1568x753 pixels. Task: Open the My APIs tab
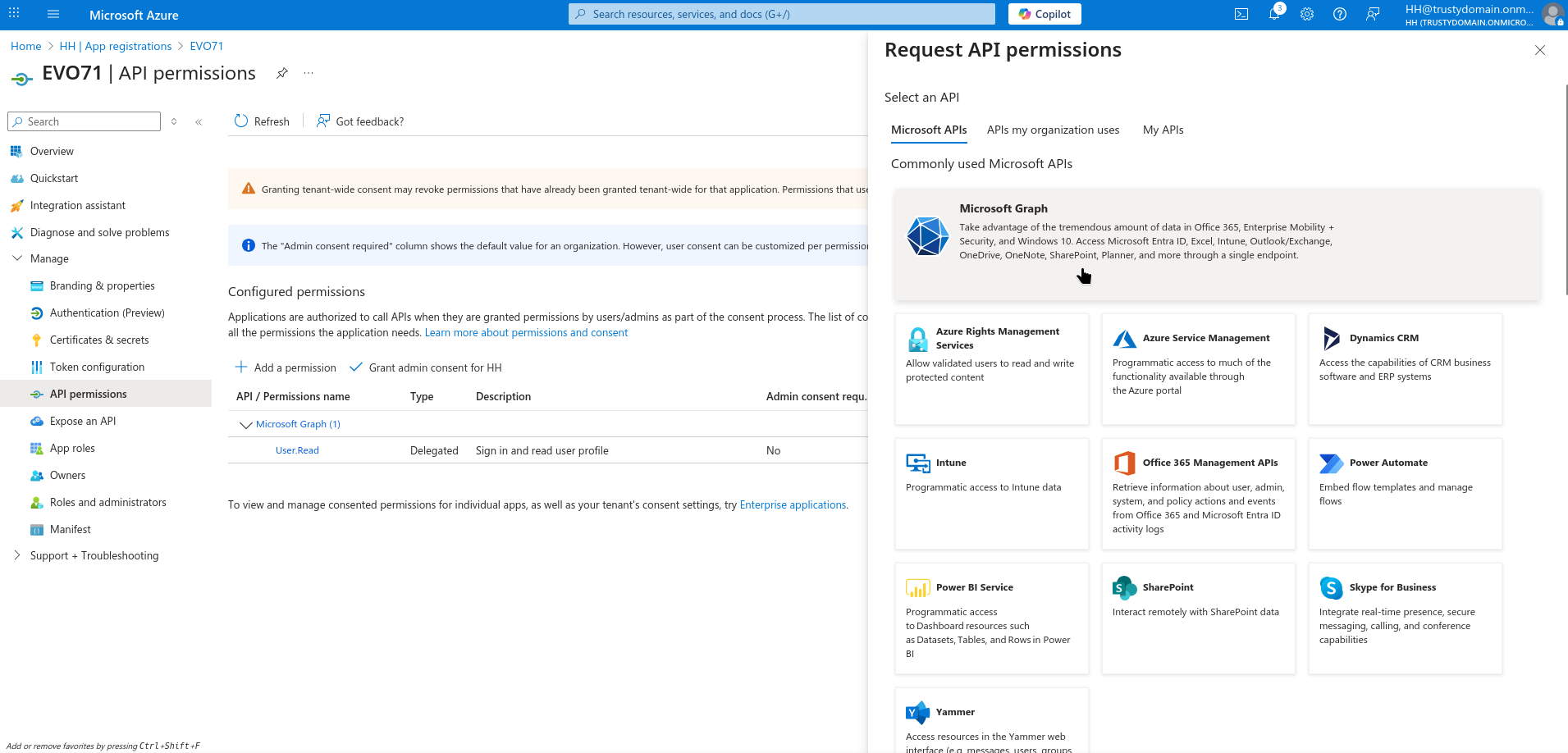coord(1163,130)
